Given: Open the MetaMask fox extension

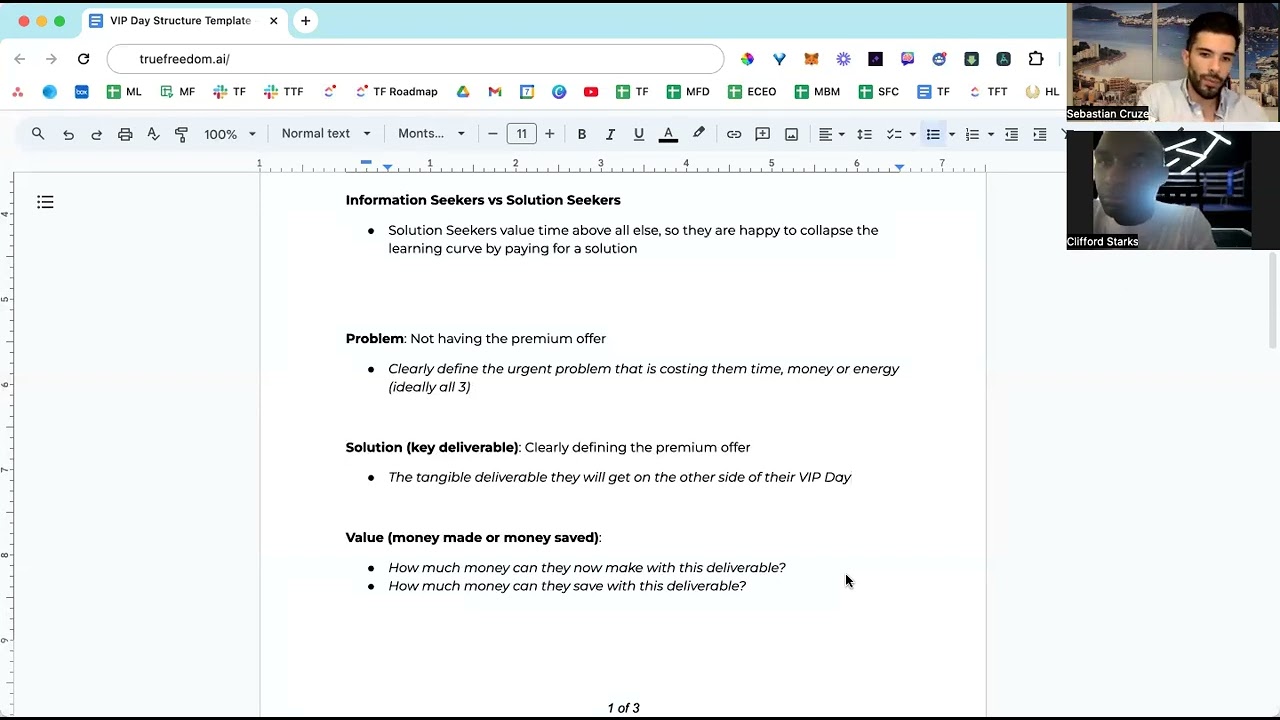Looking at the screenshot, I should [x=811, y=59].
